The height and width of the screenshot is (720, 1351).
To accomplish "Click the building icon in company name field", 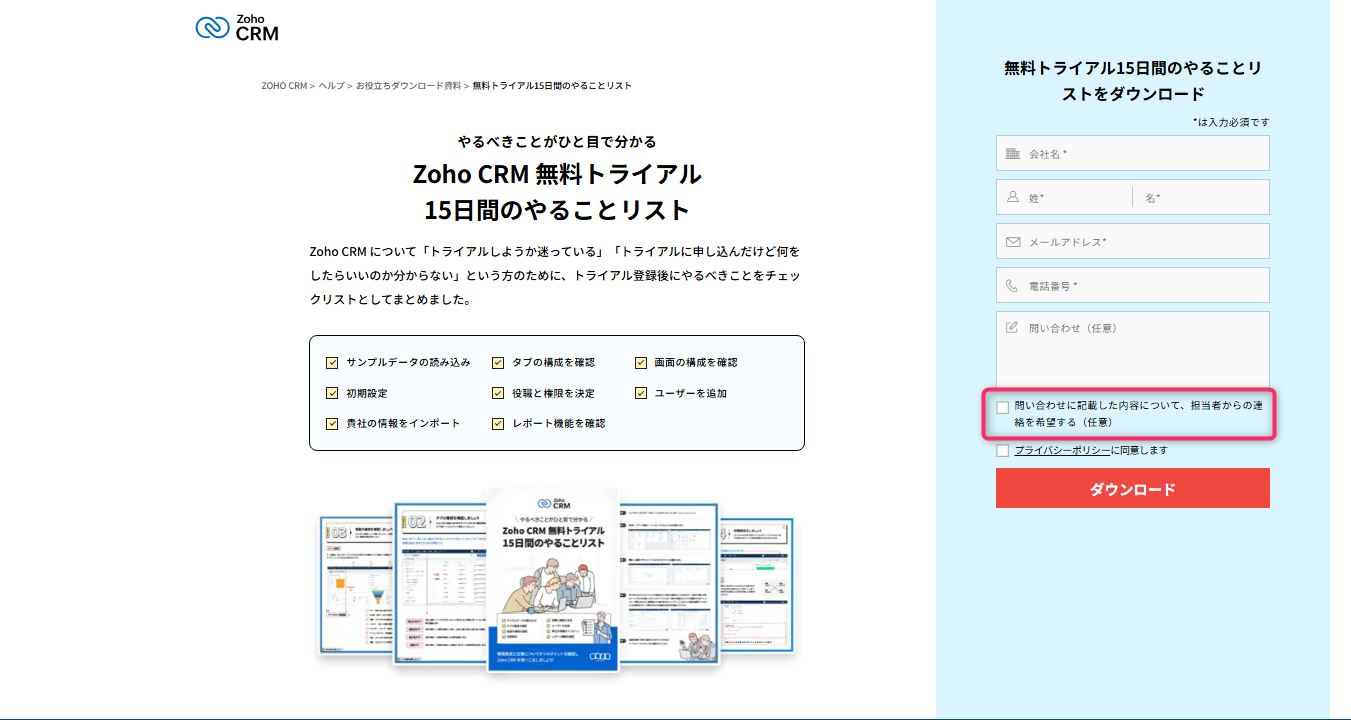I will tap(1012, 154).
